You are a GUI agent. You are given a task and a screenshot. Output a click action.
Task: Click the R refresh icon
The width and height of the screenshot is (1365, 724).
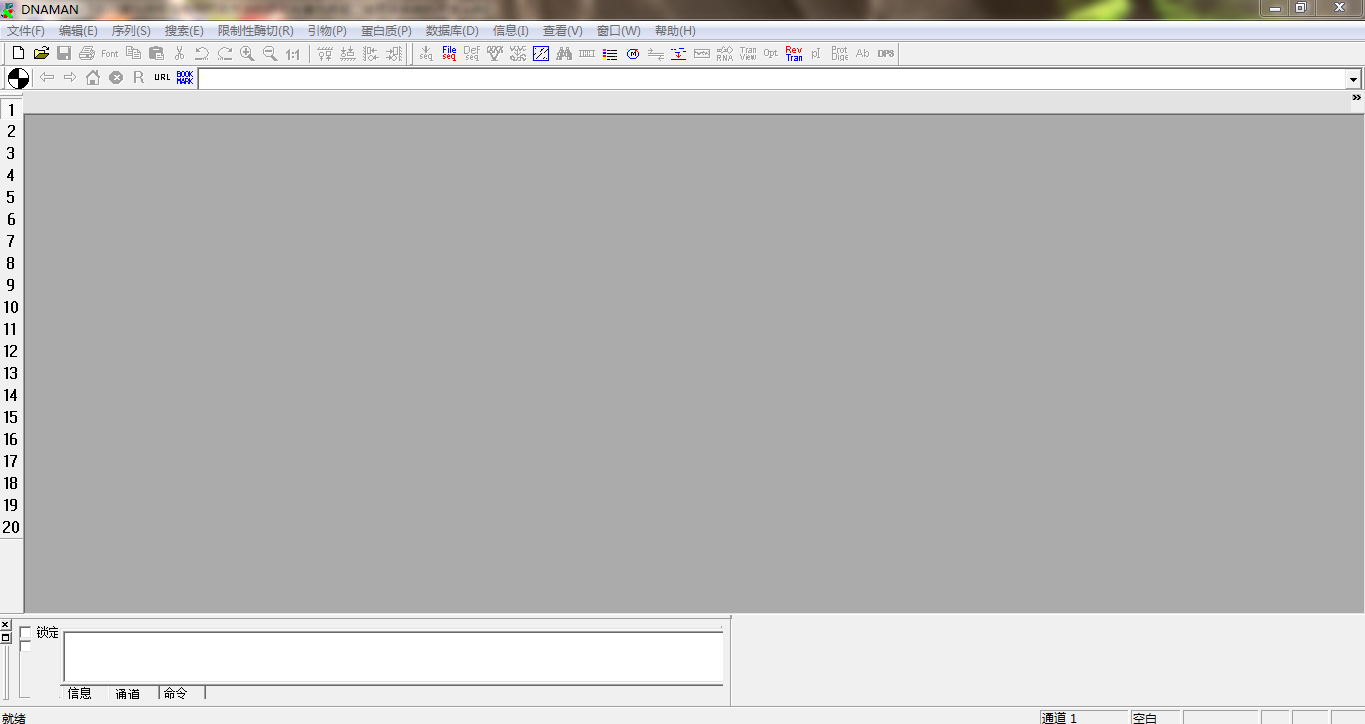pos(139,77)
